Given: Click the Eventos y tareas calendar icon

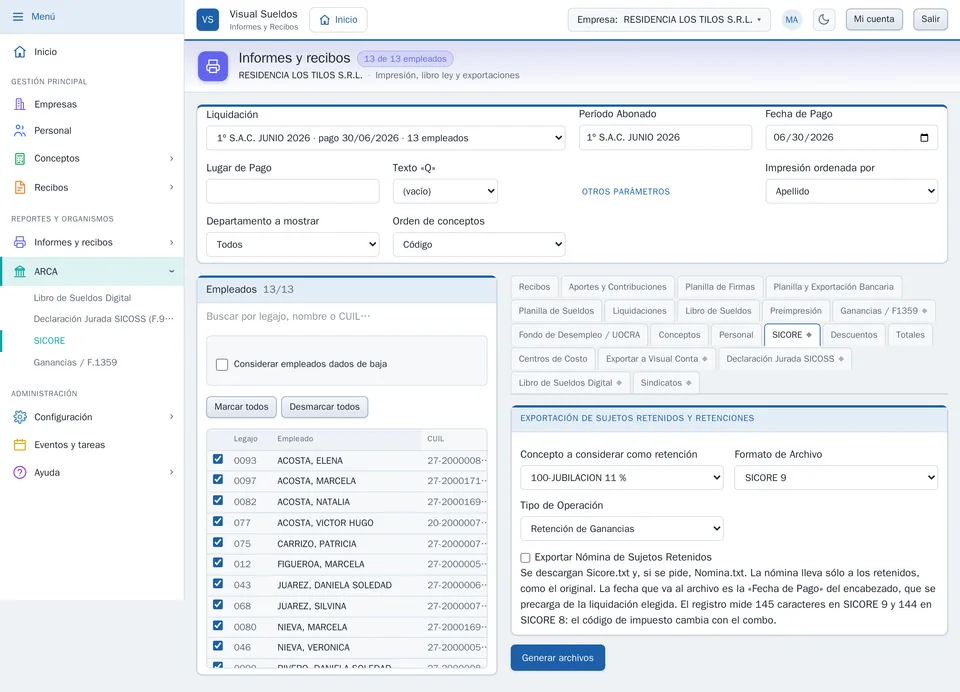Looking at the screenshot, I should point(20,445).
